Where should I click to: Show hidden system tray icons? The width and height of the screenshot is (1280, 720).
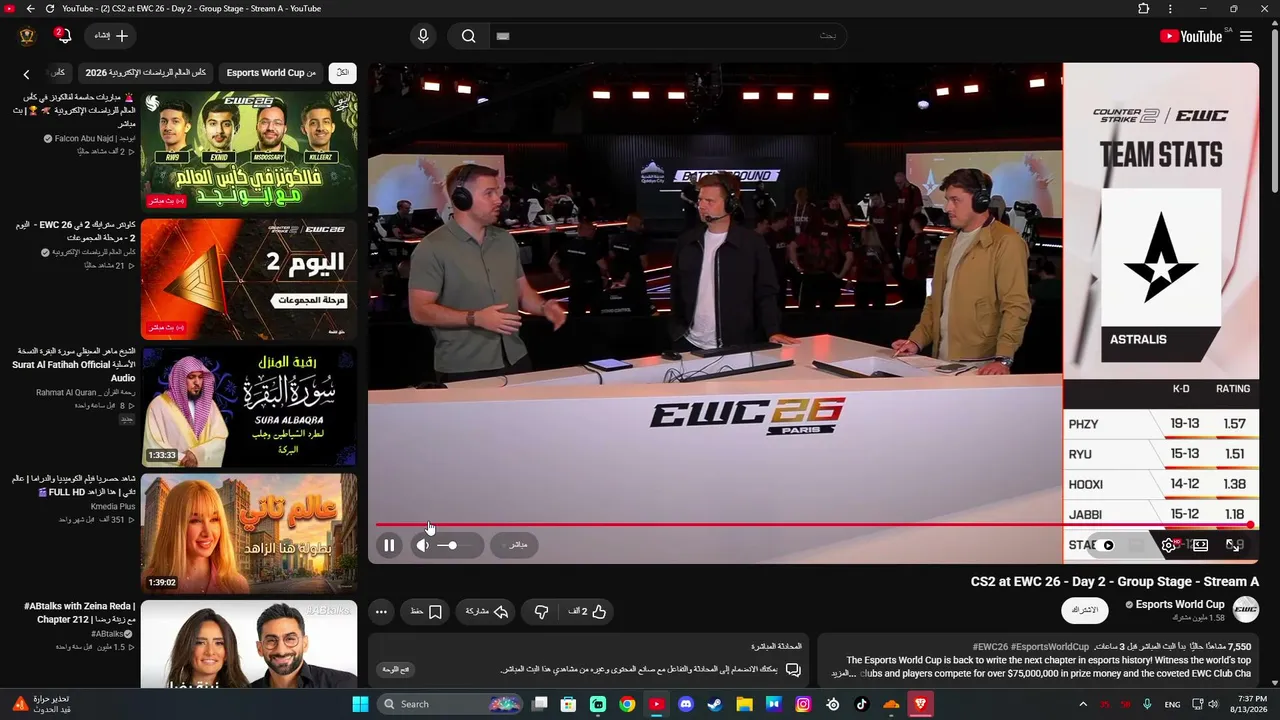(1083, 704)
